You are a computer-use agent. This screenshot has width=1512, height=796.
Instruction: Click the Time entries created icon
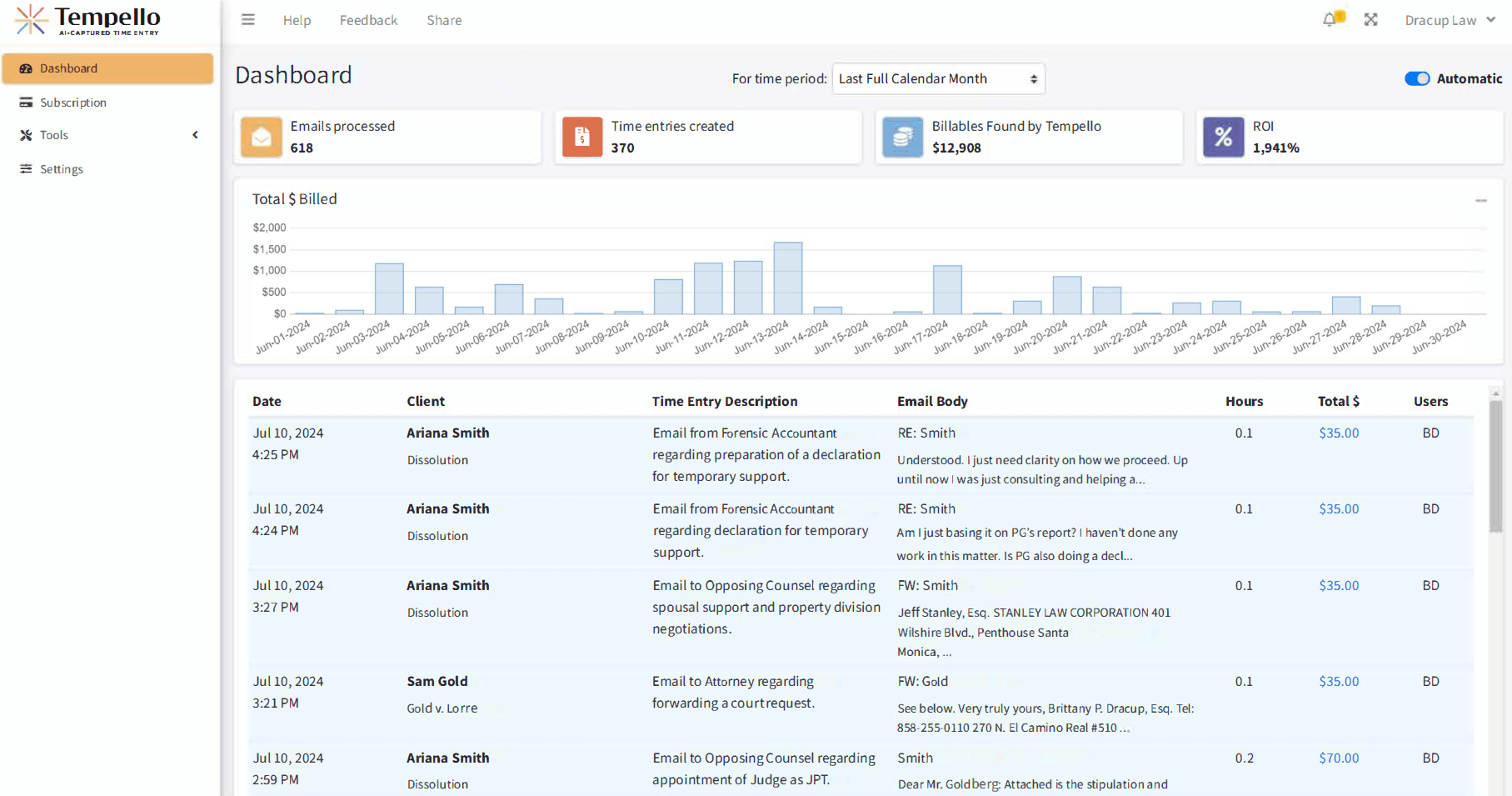pyautogui.click(x=582, y=137)
